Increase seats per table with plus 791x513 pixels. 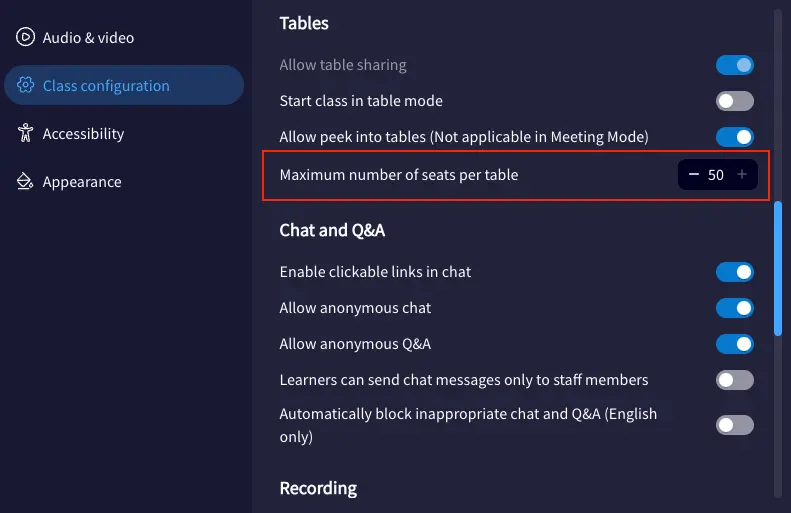pos(742,175)
